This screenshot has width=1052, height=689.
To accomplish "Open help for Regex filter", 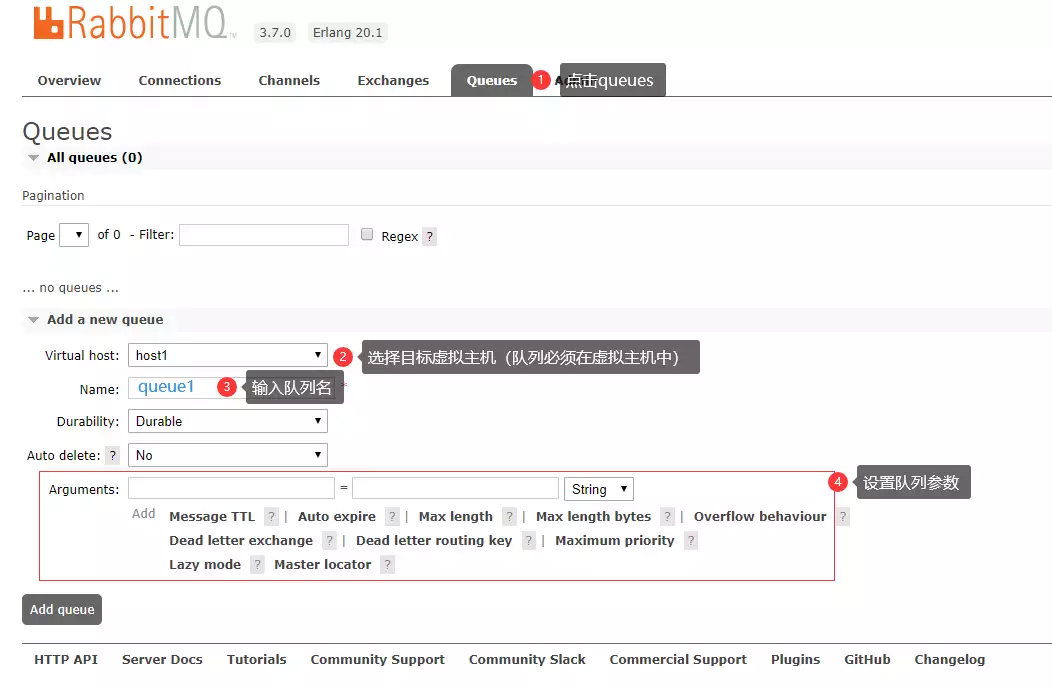I will tap(430, 236).
